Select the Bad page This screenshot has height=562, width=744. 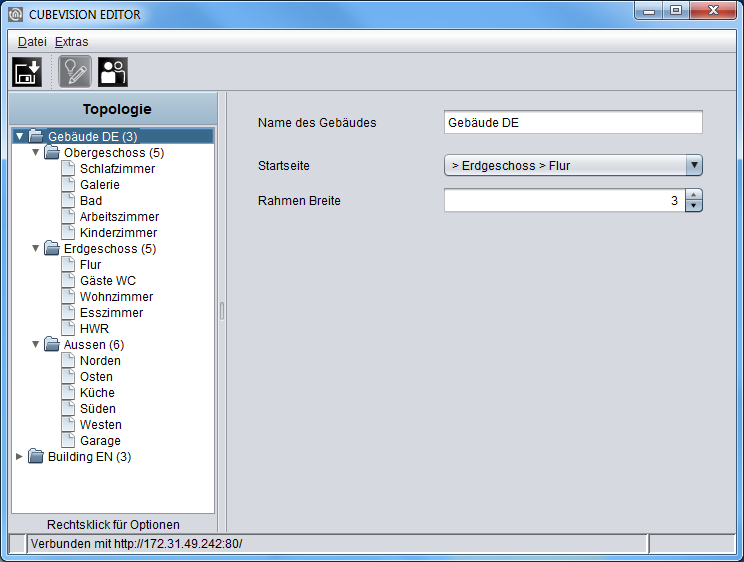pos(91,200)
